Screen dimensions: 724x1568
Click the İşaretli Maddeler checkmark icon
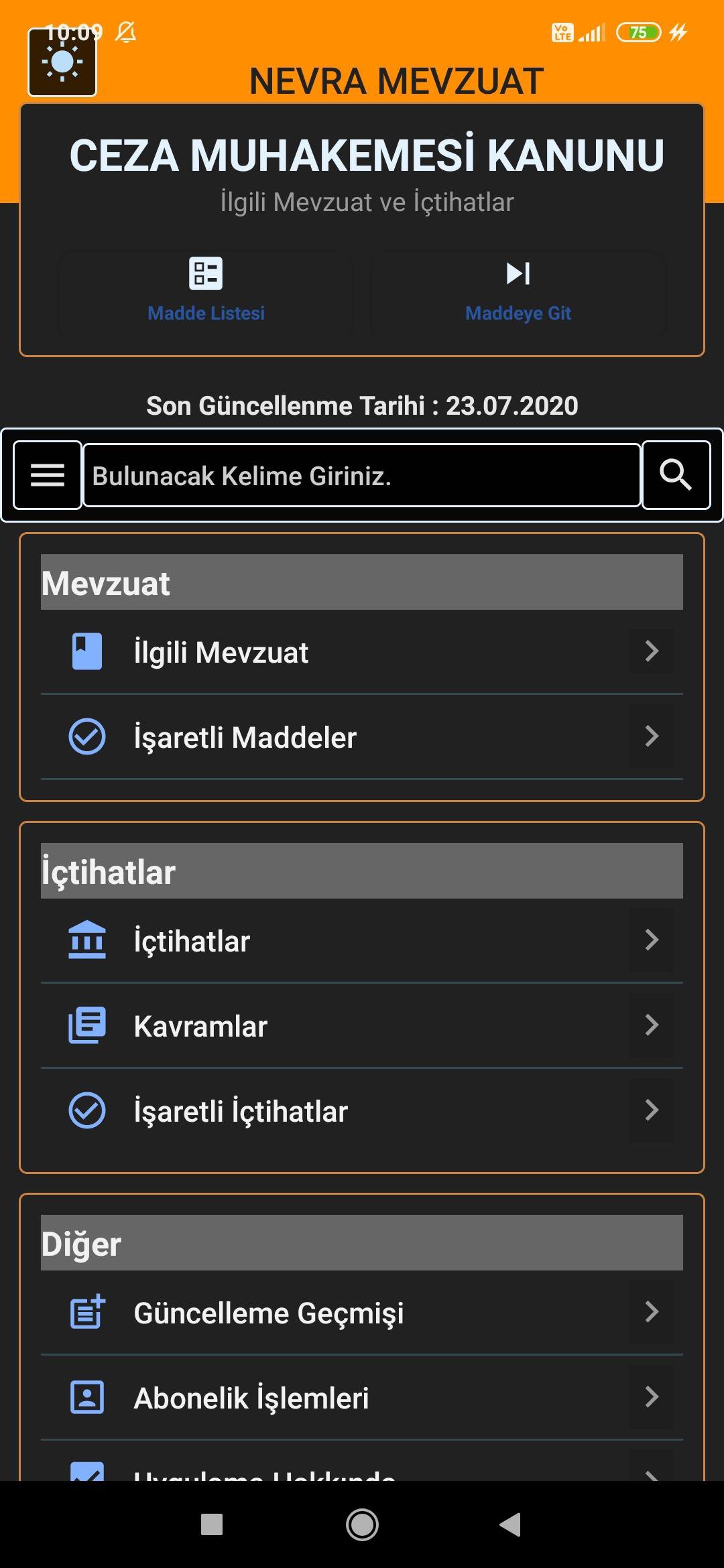coord(86,736)
